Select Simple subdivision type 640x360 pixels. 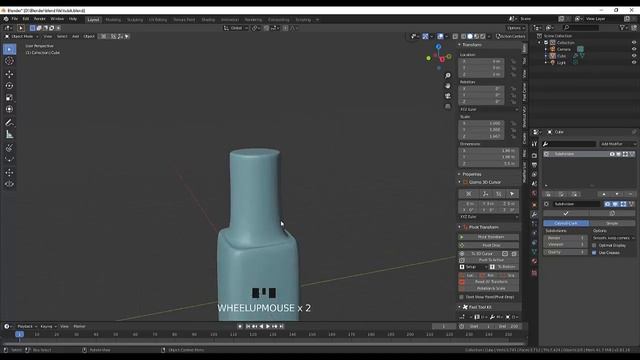pos(612,223)
